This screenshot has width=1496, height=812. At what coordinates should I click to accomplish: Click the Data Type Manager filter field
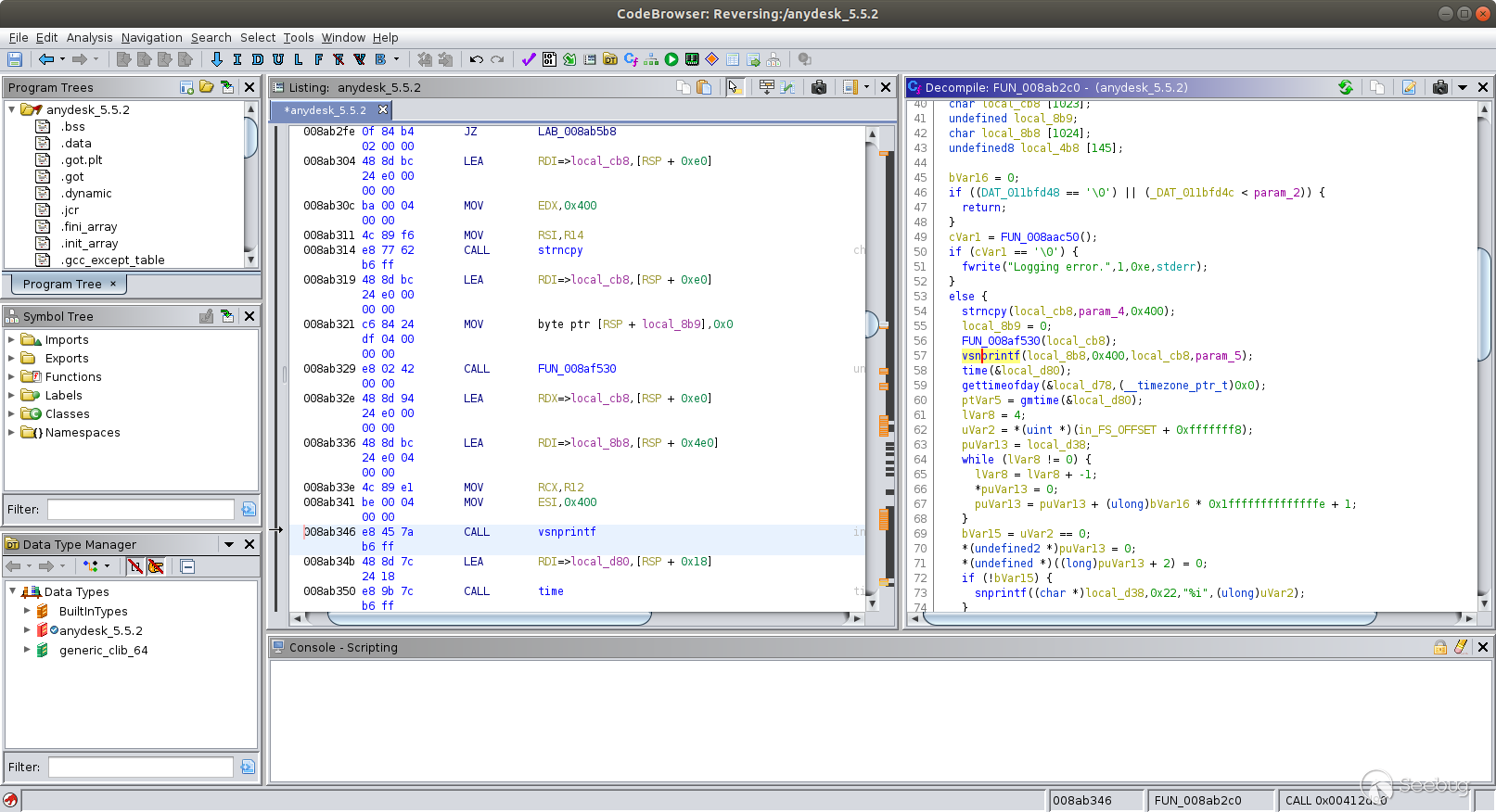tap(141, 768)
